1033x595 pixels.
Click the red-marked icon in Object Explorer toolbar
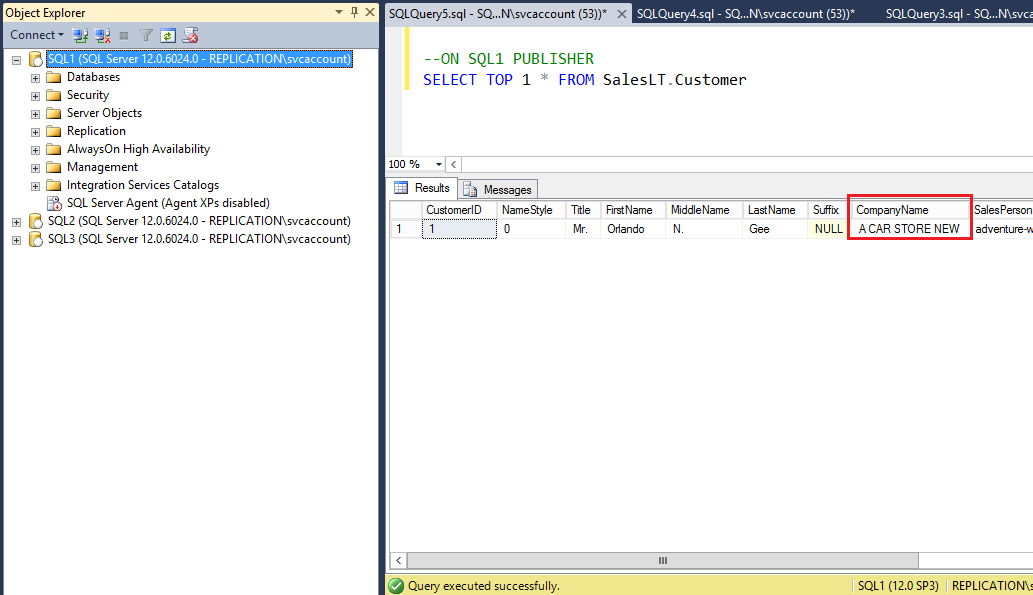click(x=190, y=36)
